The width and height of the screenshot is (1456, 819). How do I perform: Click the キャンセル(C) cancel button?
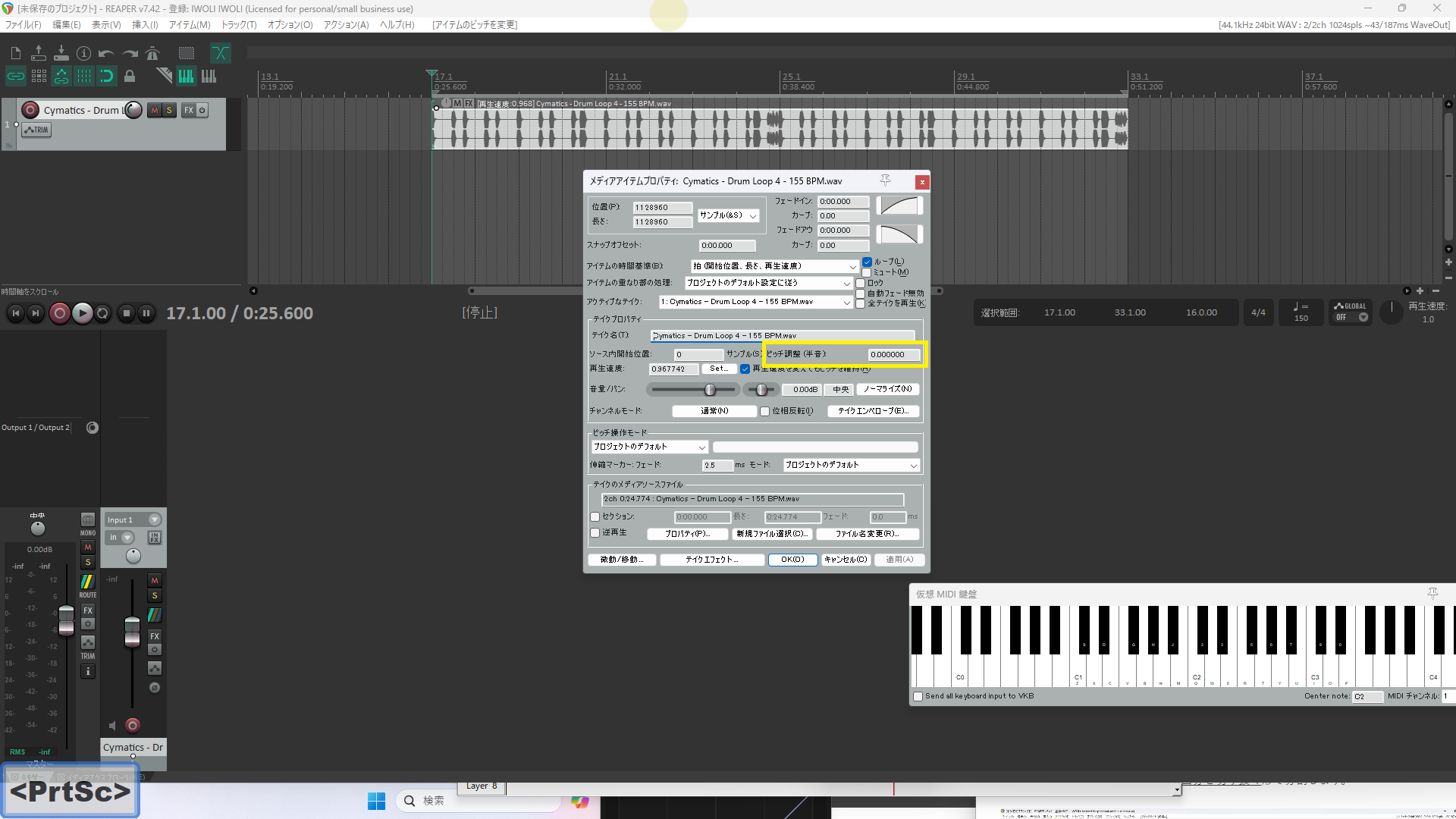pos(846,560)
